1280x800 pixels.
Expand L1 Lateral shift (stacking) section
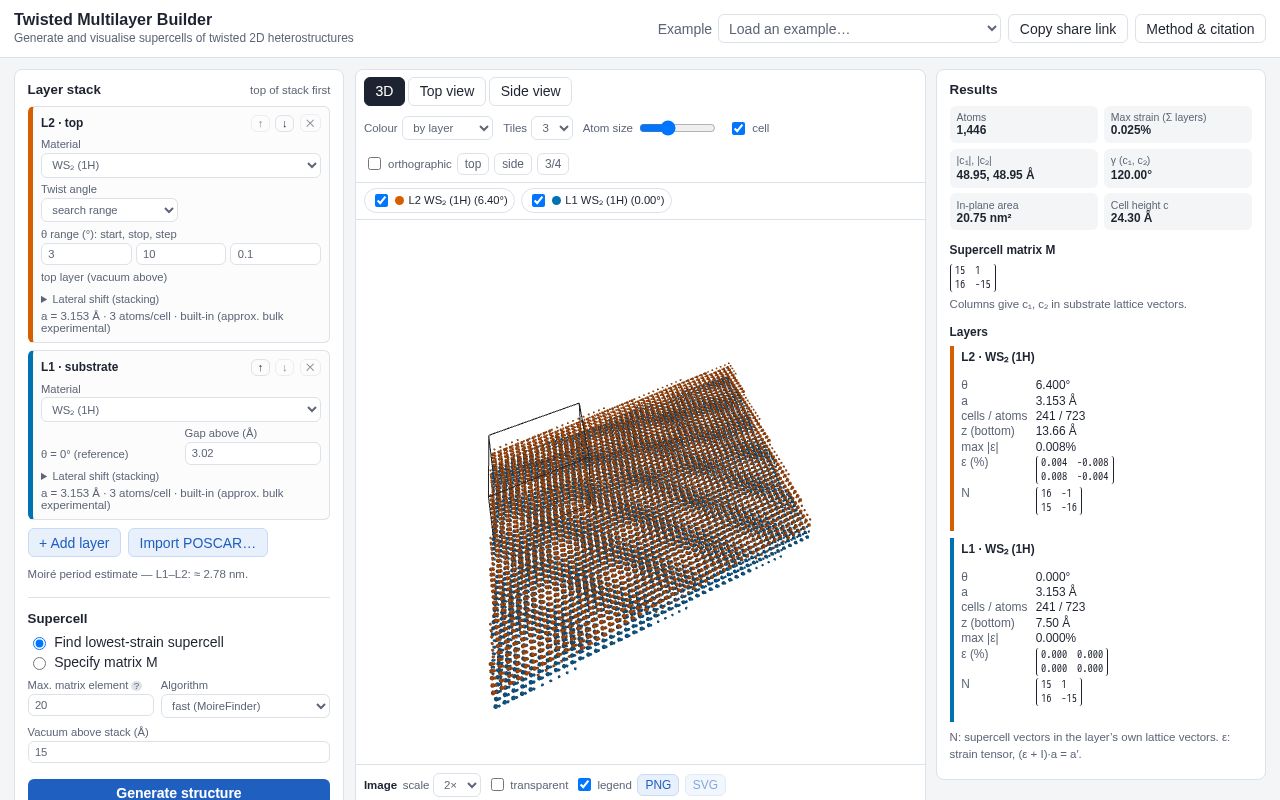click(100, 476)
